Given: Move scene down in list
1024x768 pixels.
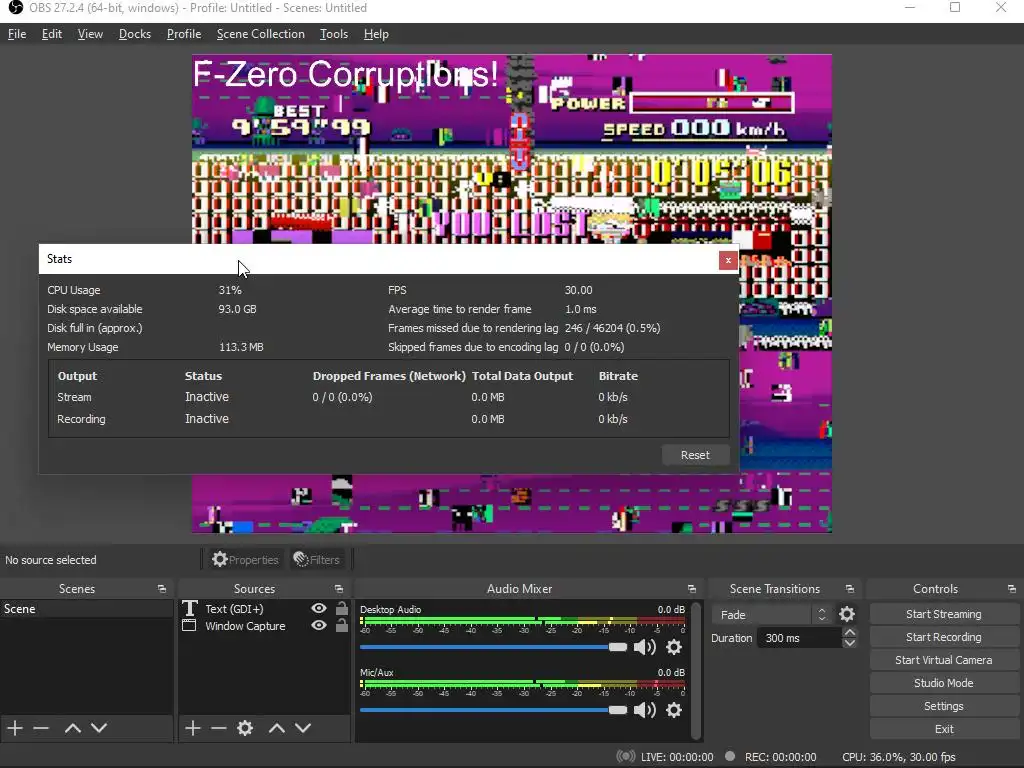Looking at the screenshot, I should click(99, 728).
